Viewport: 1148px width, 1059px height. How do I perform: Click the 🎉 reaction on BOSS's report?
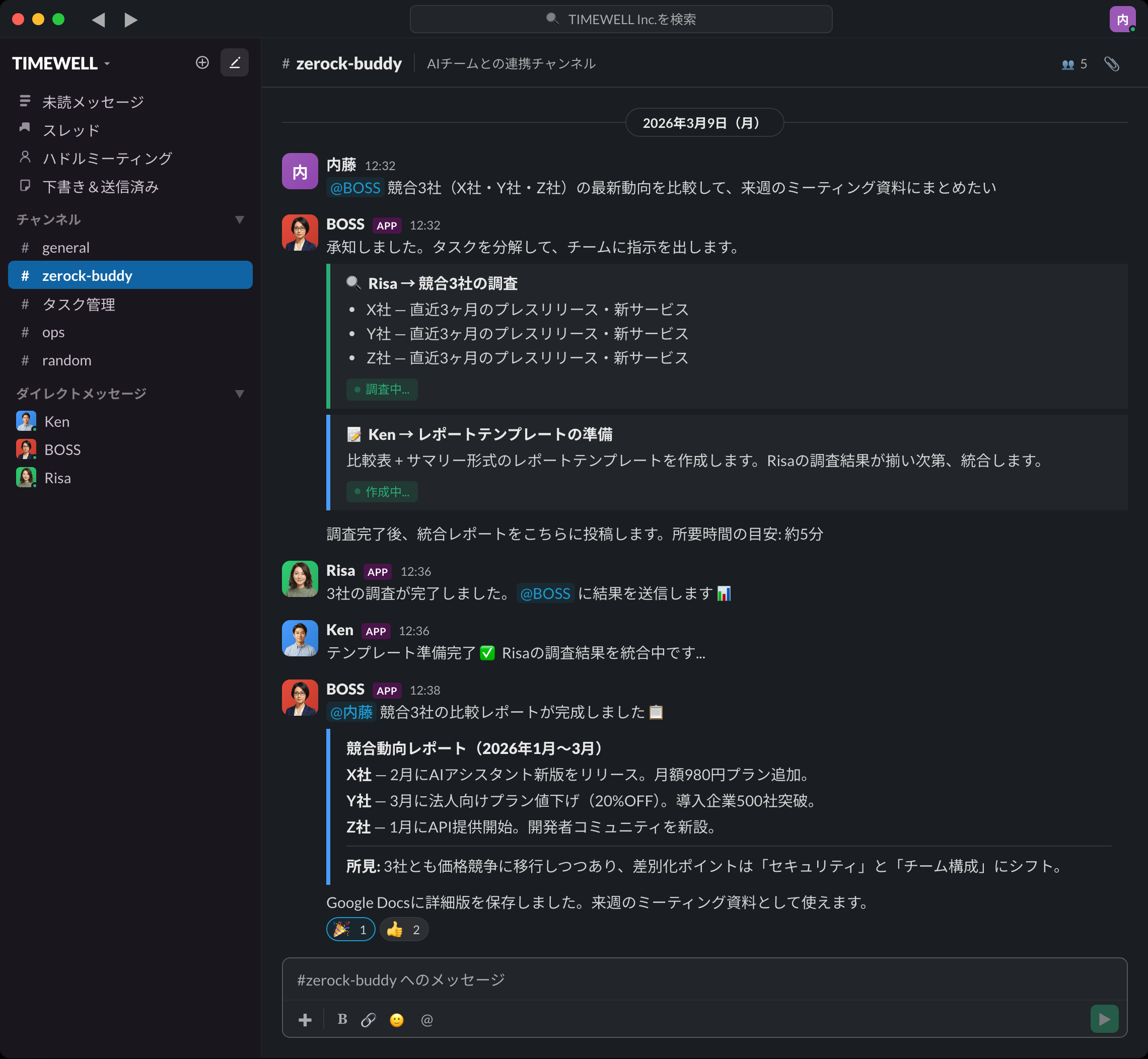pyautogui.click(x=350, y=929)
